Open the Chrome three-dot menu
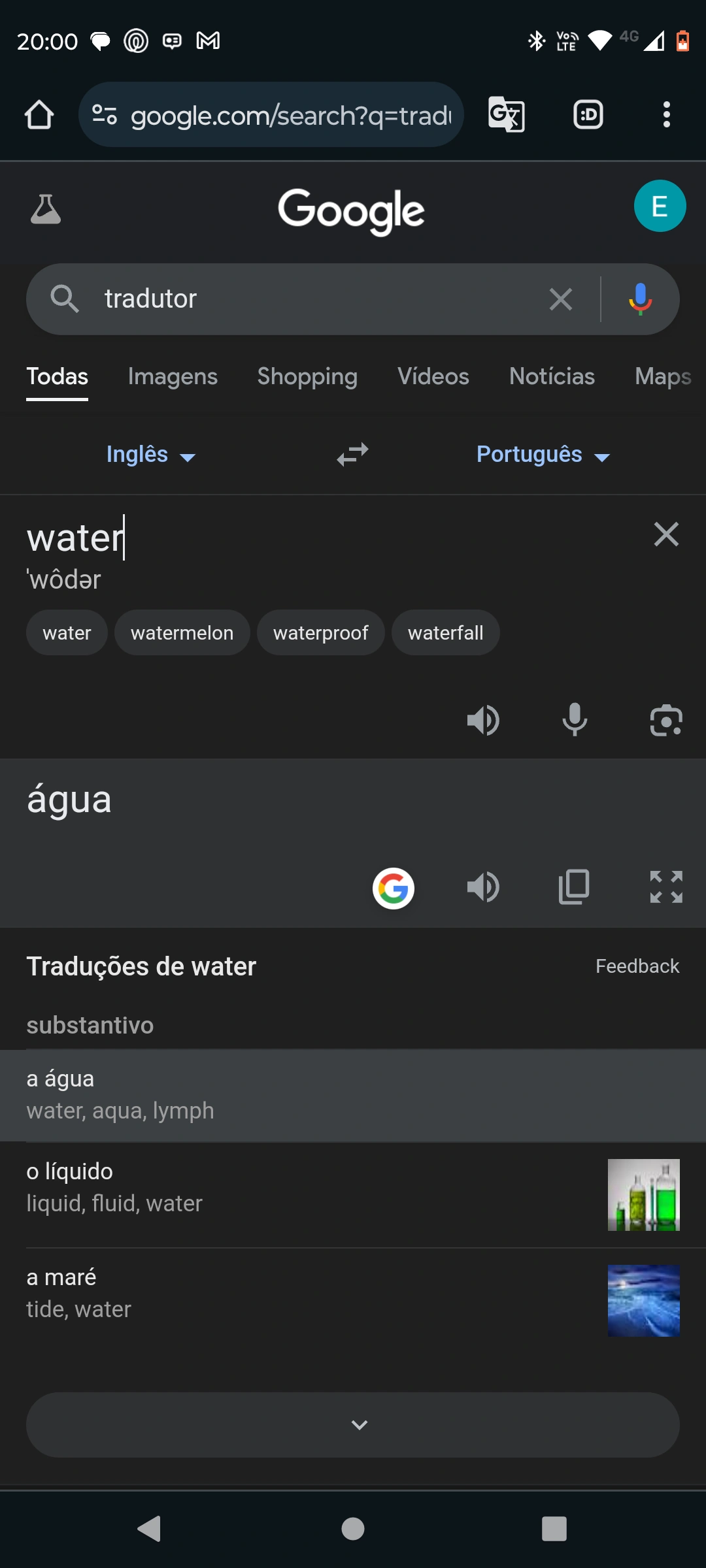 (x=666, y=115)
